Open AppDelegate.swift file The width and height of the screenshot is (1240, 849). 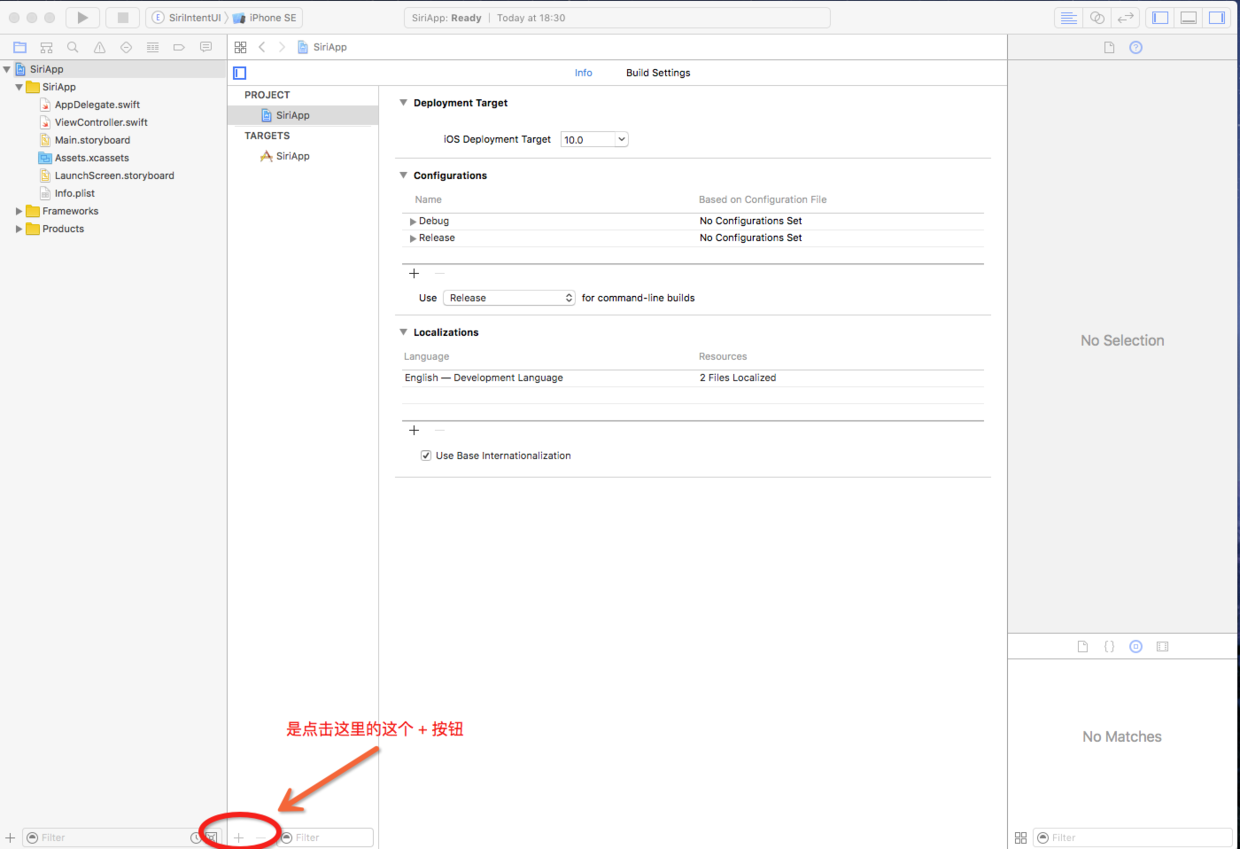point(97,105)
